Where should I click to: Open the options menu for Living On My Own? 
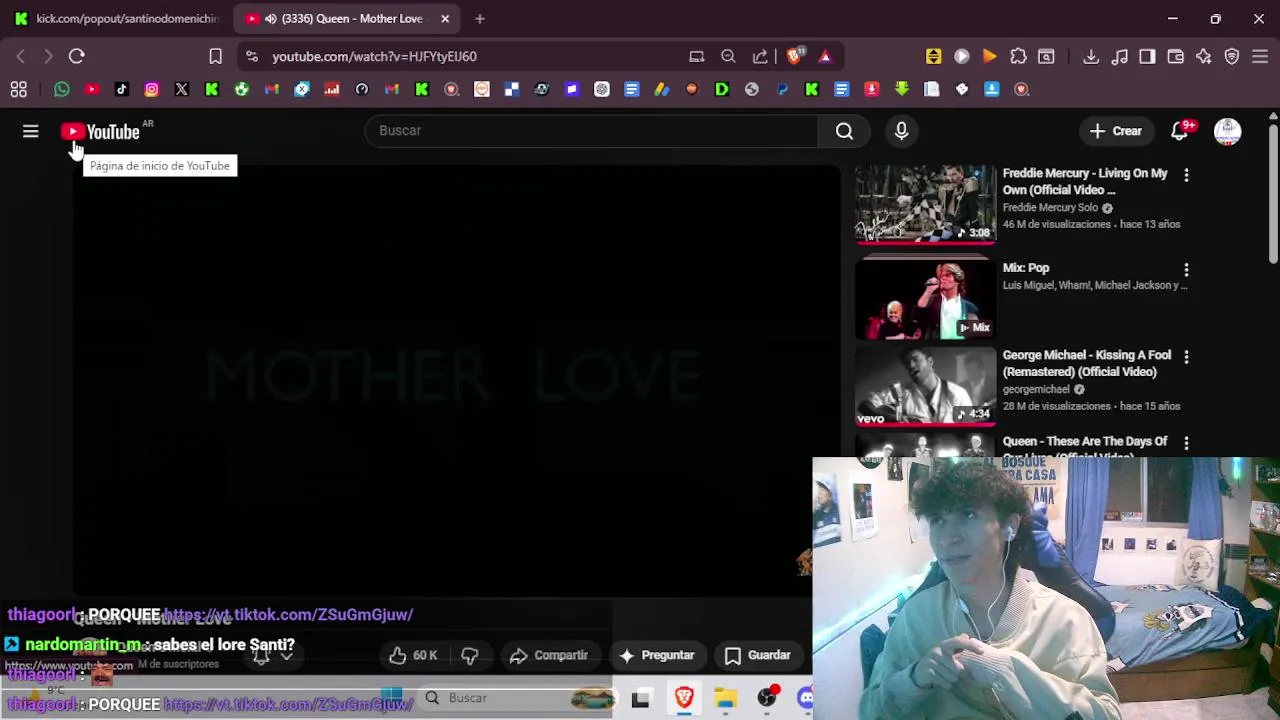pyautogui.click(x=1186, y=175)
